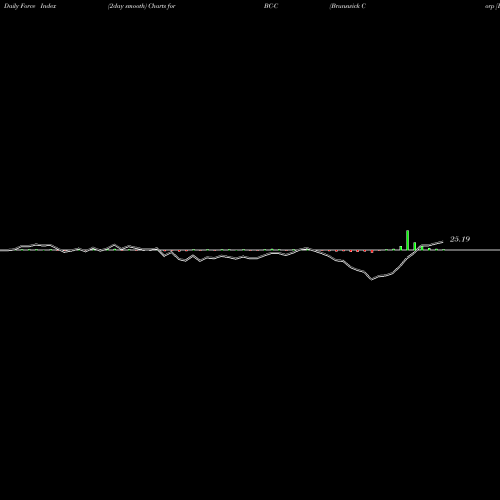
Task: Click the '(2day smooth) Charts for' text
Action: coord(142,6)
